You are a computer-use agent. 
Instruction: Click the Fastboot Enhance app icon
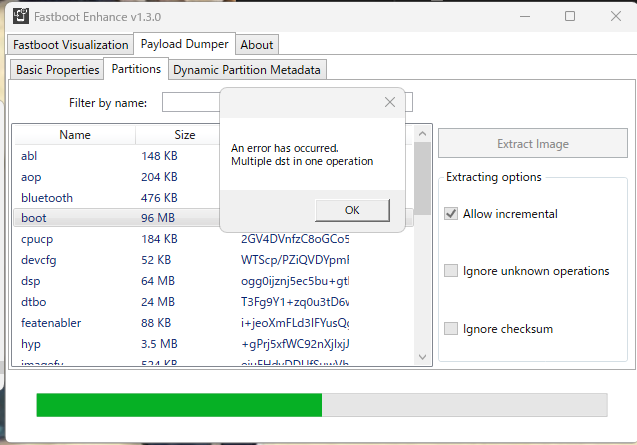(x=21, y=16)
